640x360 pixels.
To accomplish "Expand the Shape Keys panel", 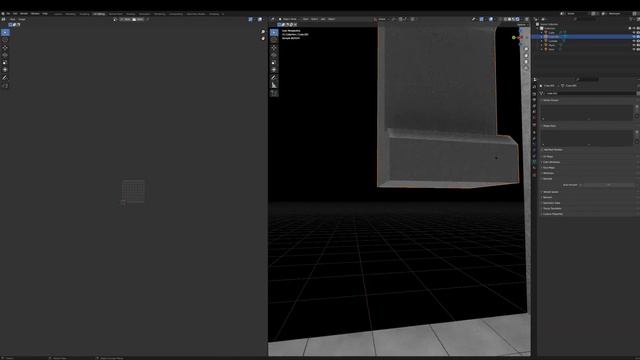I will click(x=549, y=126).
